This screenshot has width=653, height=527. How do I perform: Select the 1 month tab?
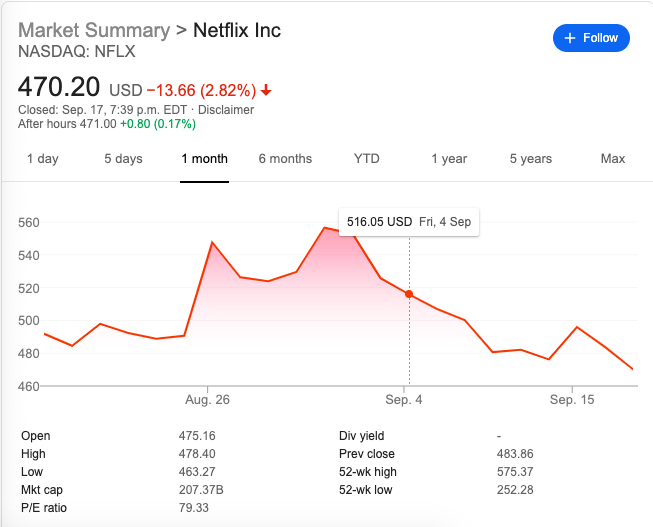pos(204,159)
